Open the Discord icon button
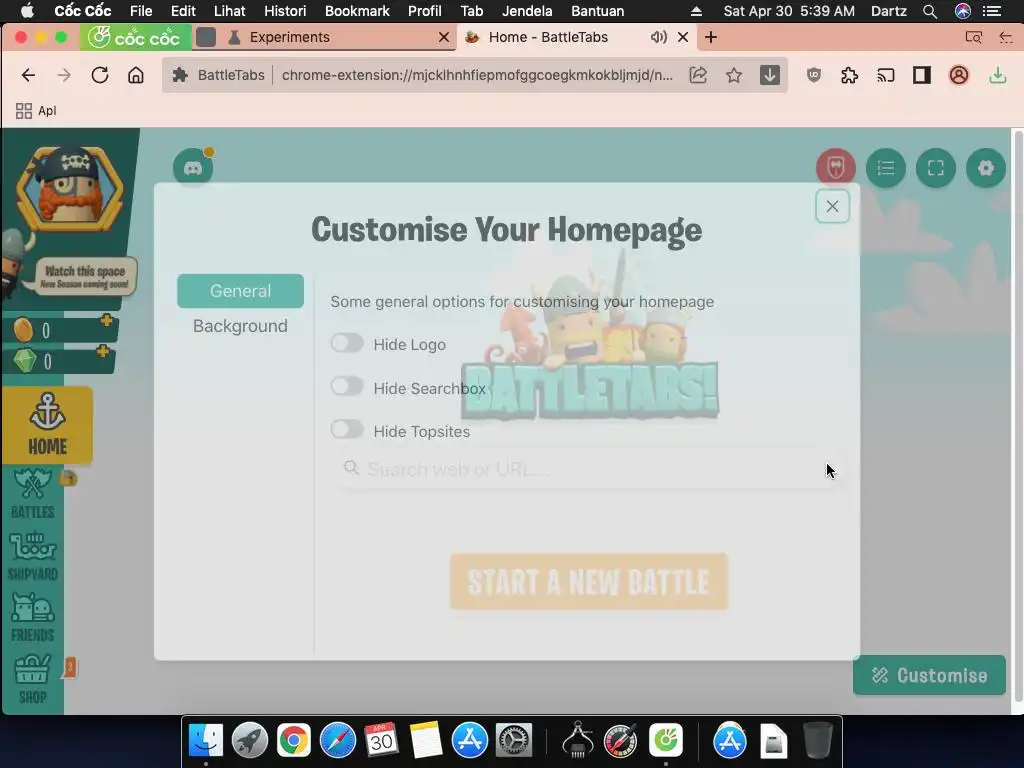 coord(193,168)
